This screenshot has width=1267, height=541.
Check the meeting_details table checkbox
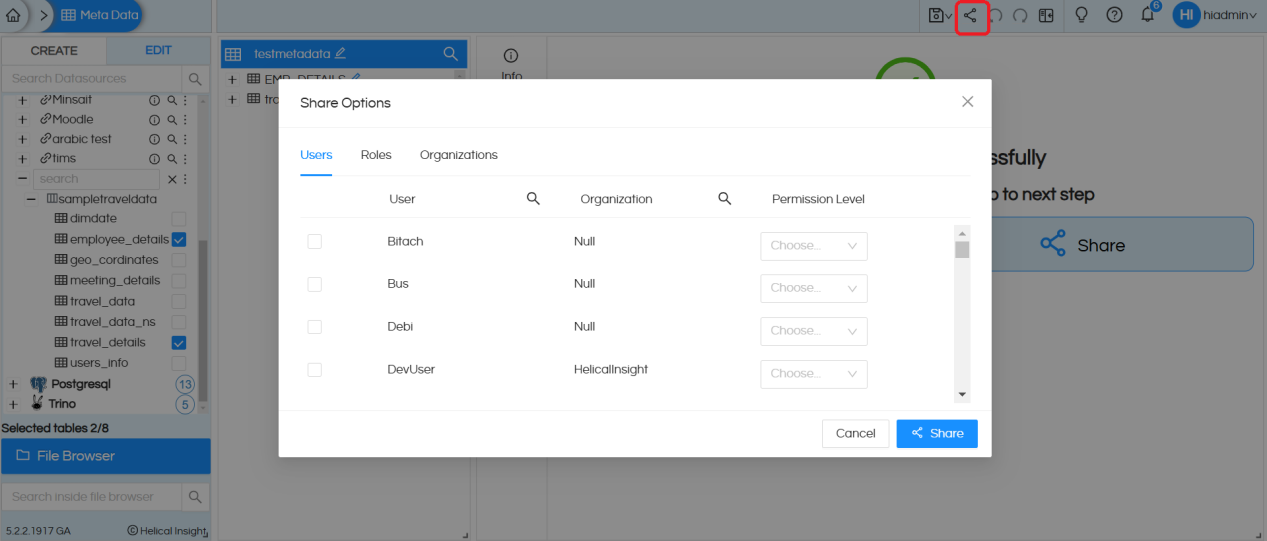pyautogui.click(x=179, y=281)
